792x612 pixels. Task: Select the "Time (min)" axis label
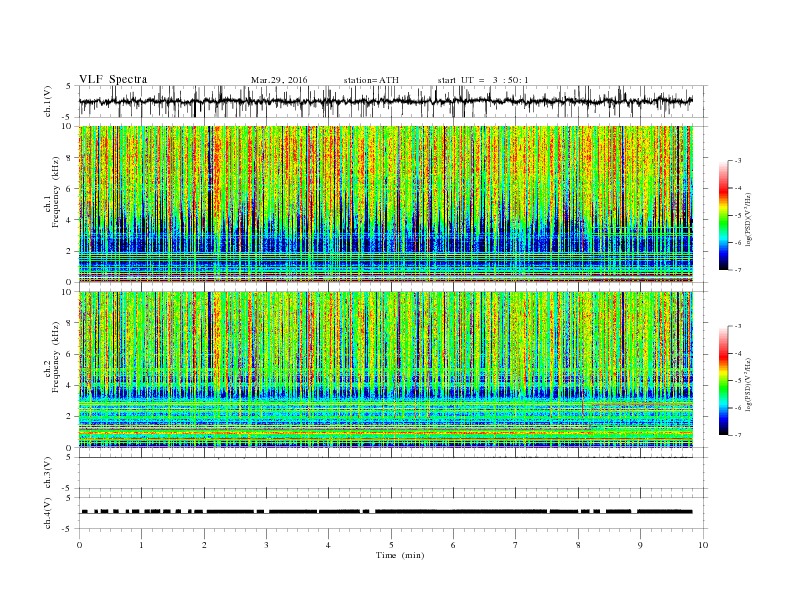[400, 555]
